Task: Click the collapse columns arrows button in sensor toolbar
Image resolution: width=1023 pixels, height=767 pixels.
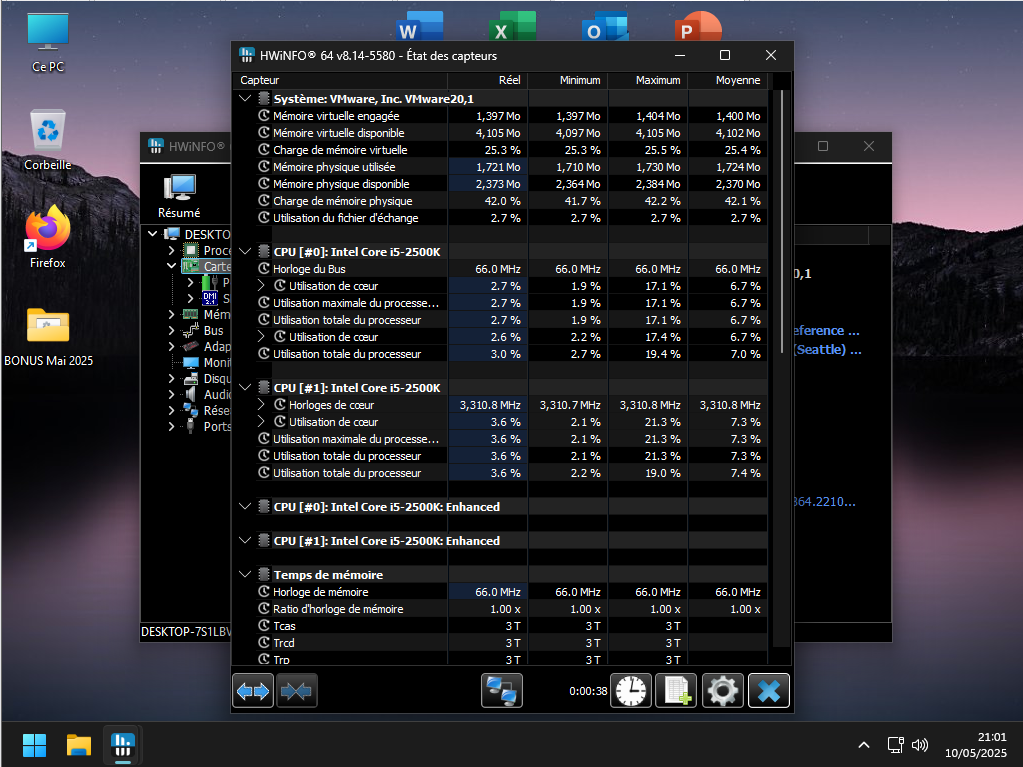Action: coord(297,691)
